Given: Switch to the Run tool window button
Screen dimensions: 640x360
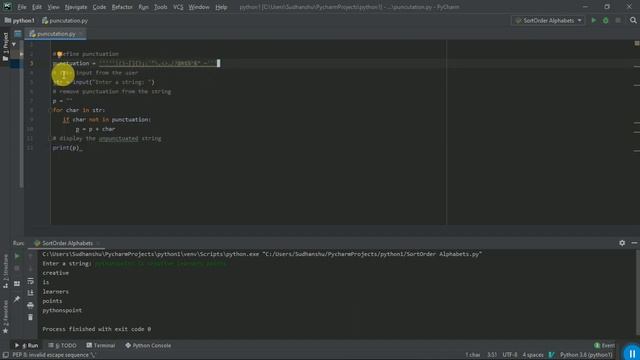Looking at the screenshot, I should pyautogui.click(x=27, y=345).
